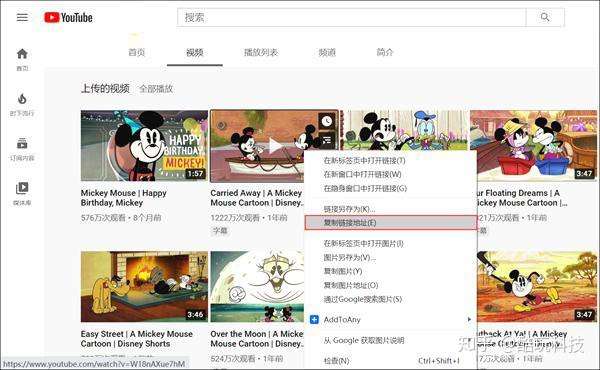600x370 pixels.
Task: Open Over the Moon video thumbnail
Action: (x=257, y=287)
